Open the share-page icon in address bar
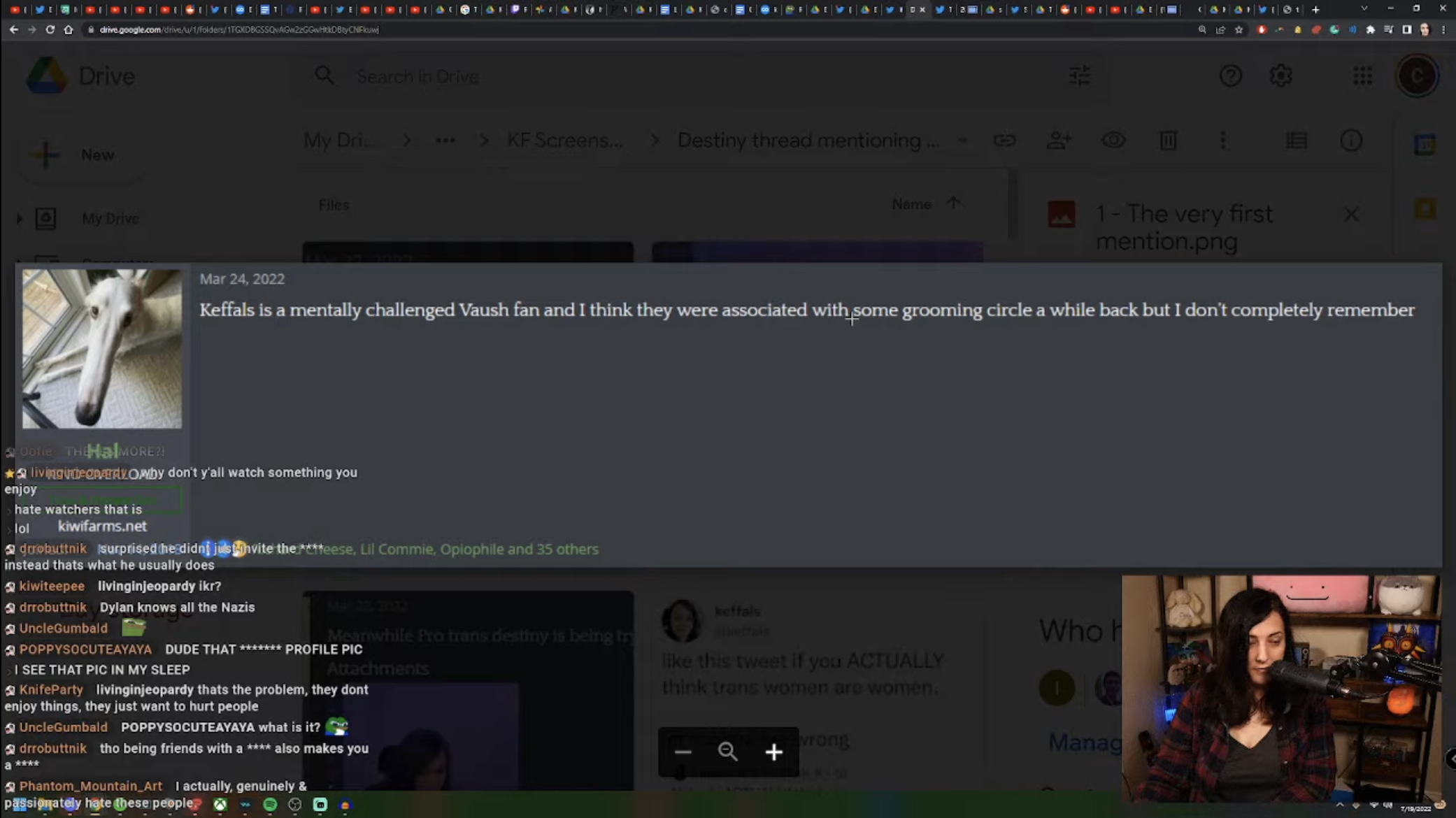The image size is (1456, 818). (x=1220, y=29)
